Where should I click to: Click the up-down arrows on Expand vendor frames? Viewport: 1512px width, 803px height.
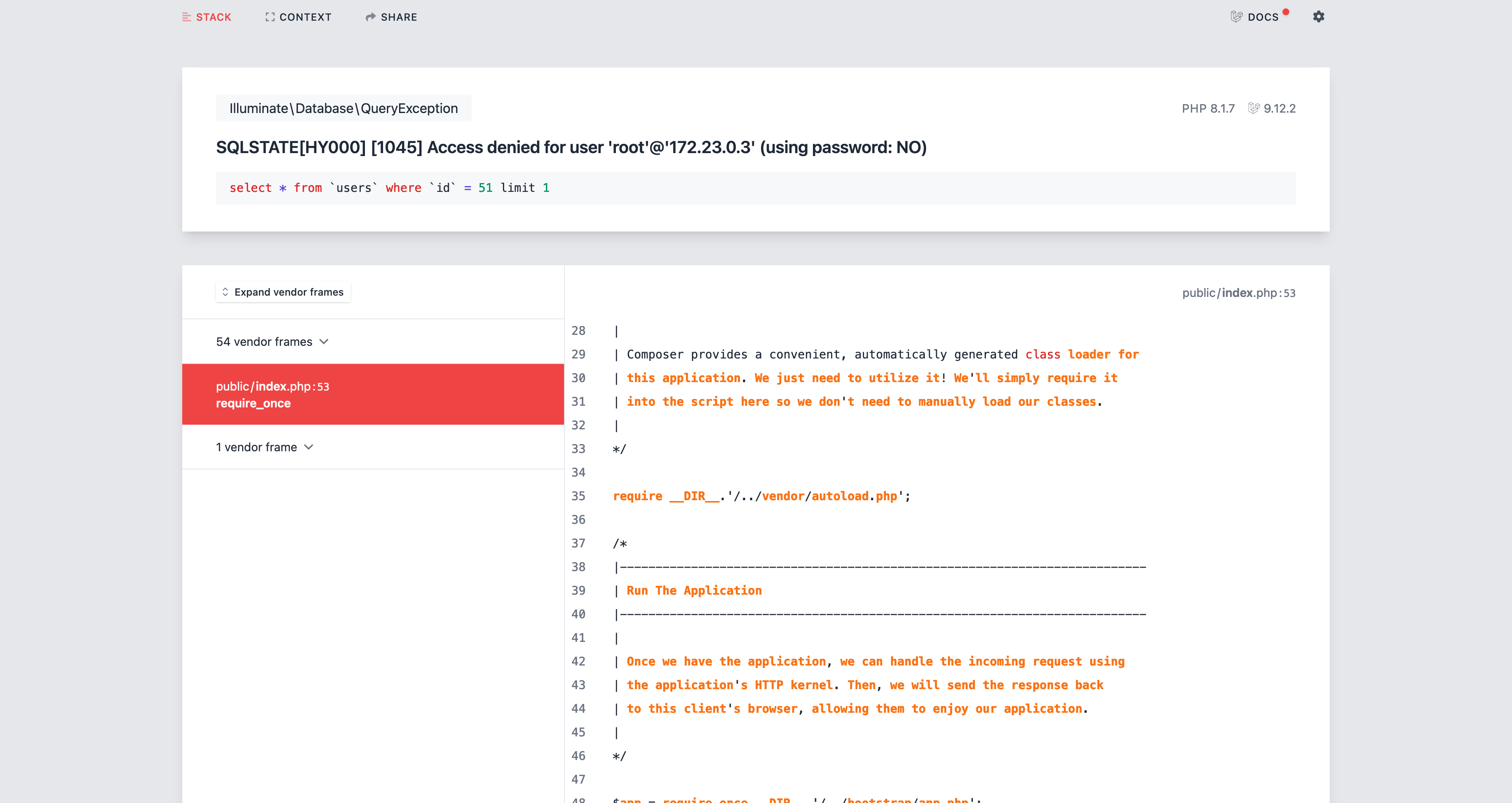pyautogui.click(x=225, y=292)
